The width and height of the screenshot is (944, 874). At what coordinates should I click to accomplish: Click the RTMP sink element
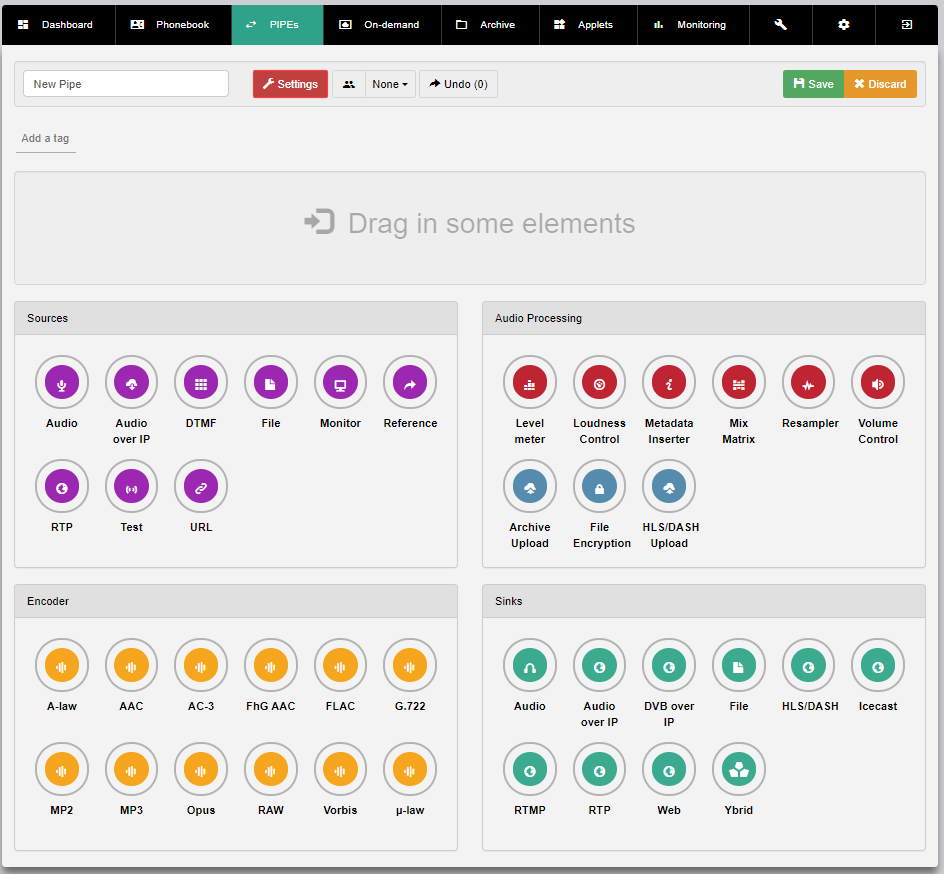pyautogui.click(x=529, y=770)
